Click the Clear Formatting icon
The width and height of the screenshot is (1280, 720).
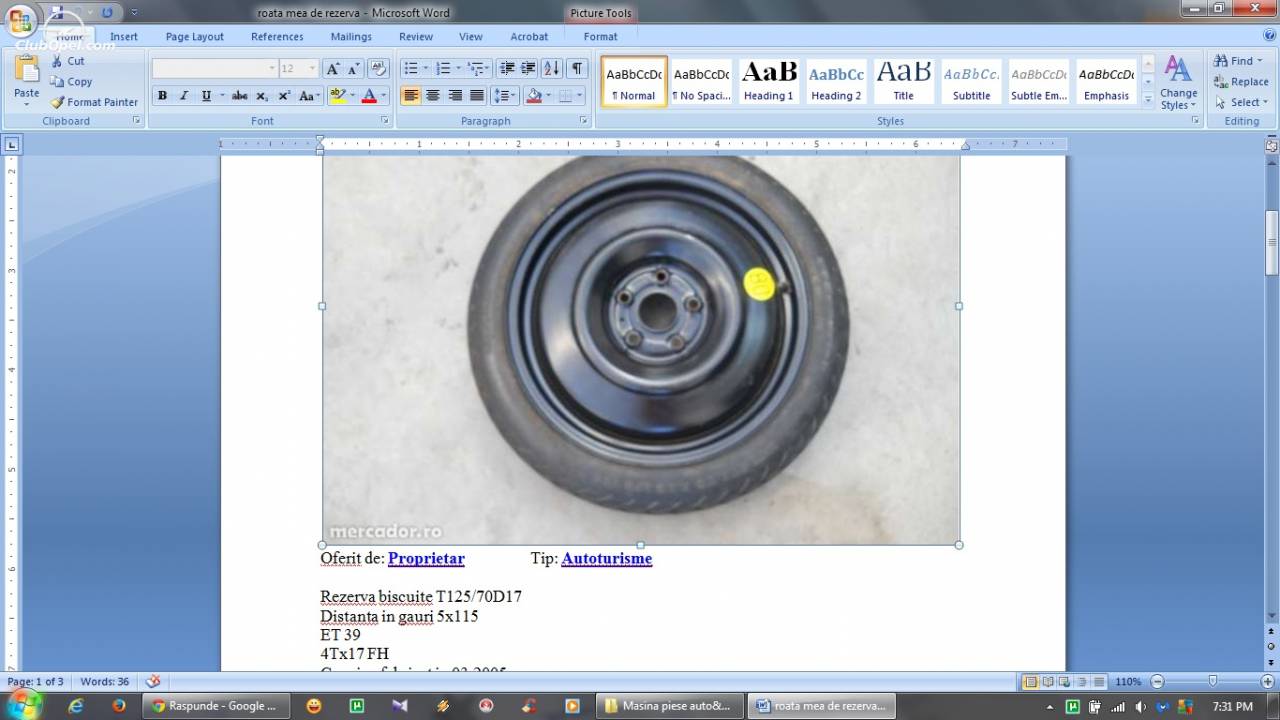click(x=378, y=69)
